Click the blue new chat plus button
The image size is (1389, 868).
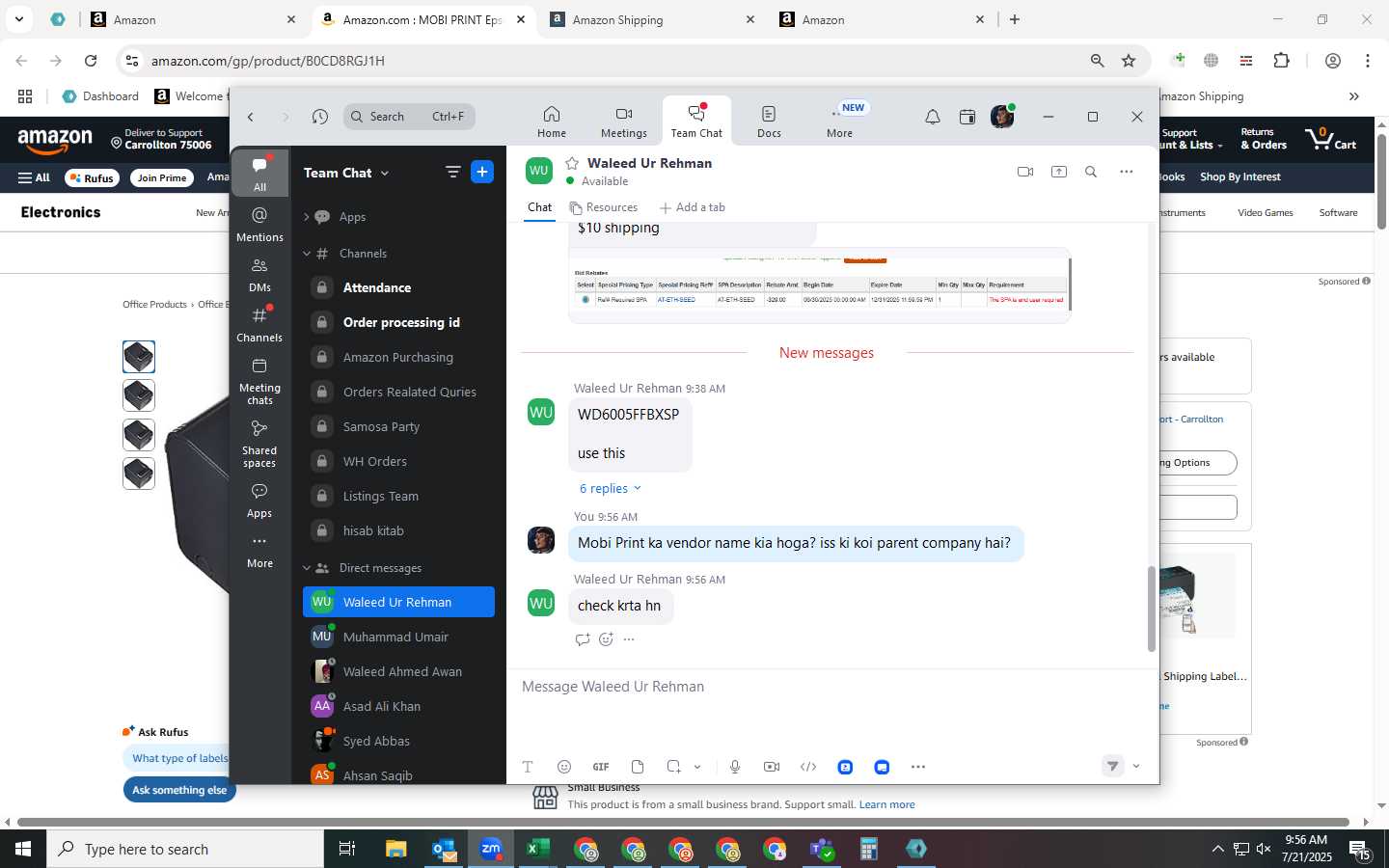pyautogui.click(x=482, y=172)
